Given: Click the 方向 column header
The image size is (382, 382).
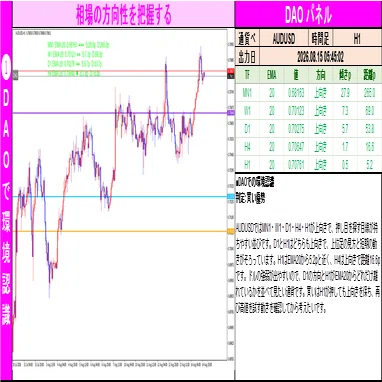Looking at the screenshot, I should [x=320, y=74].
